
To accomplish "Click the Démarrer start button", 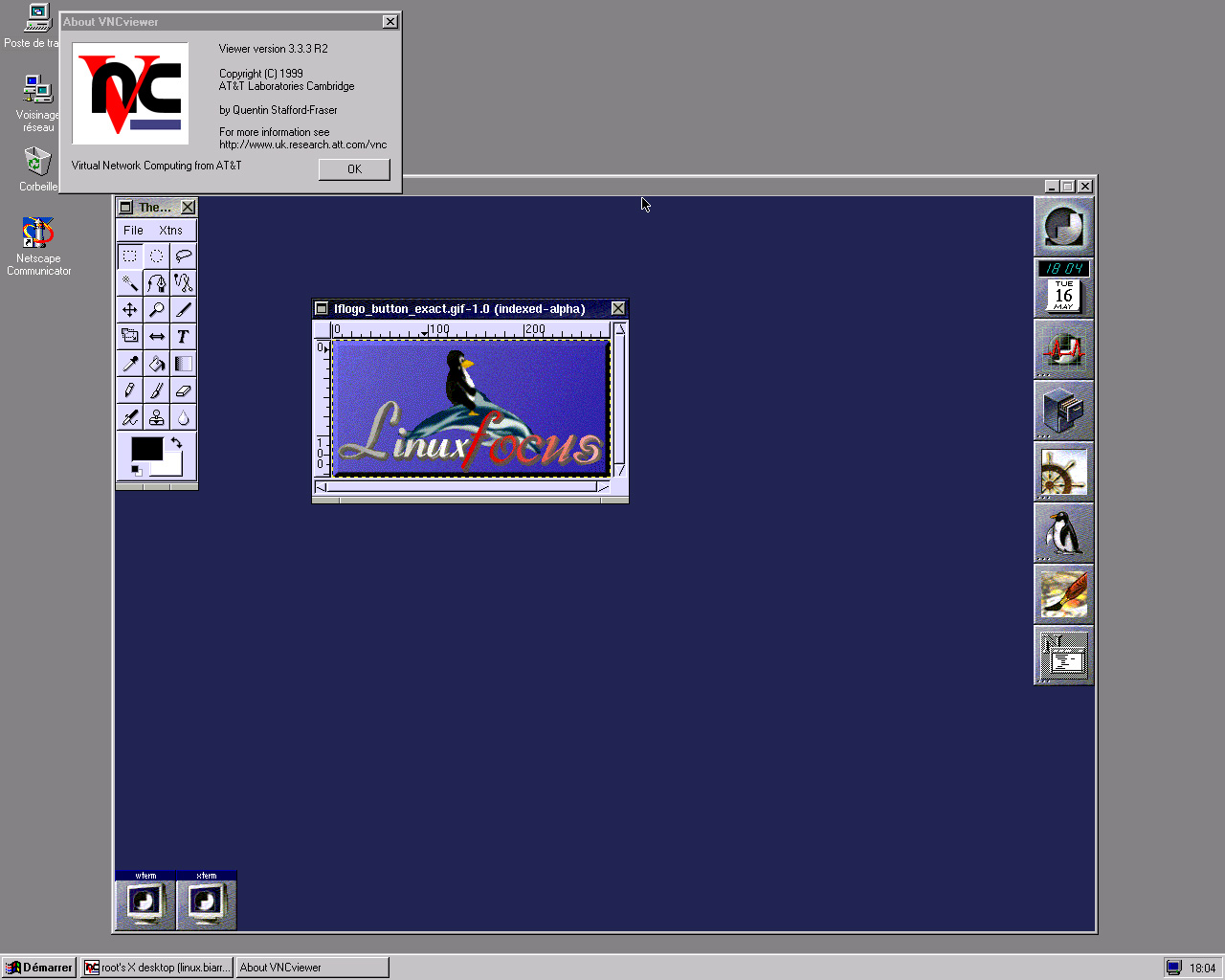I will pos(39,968).
